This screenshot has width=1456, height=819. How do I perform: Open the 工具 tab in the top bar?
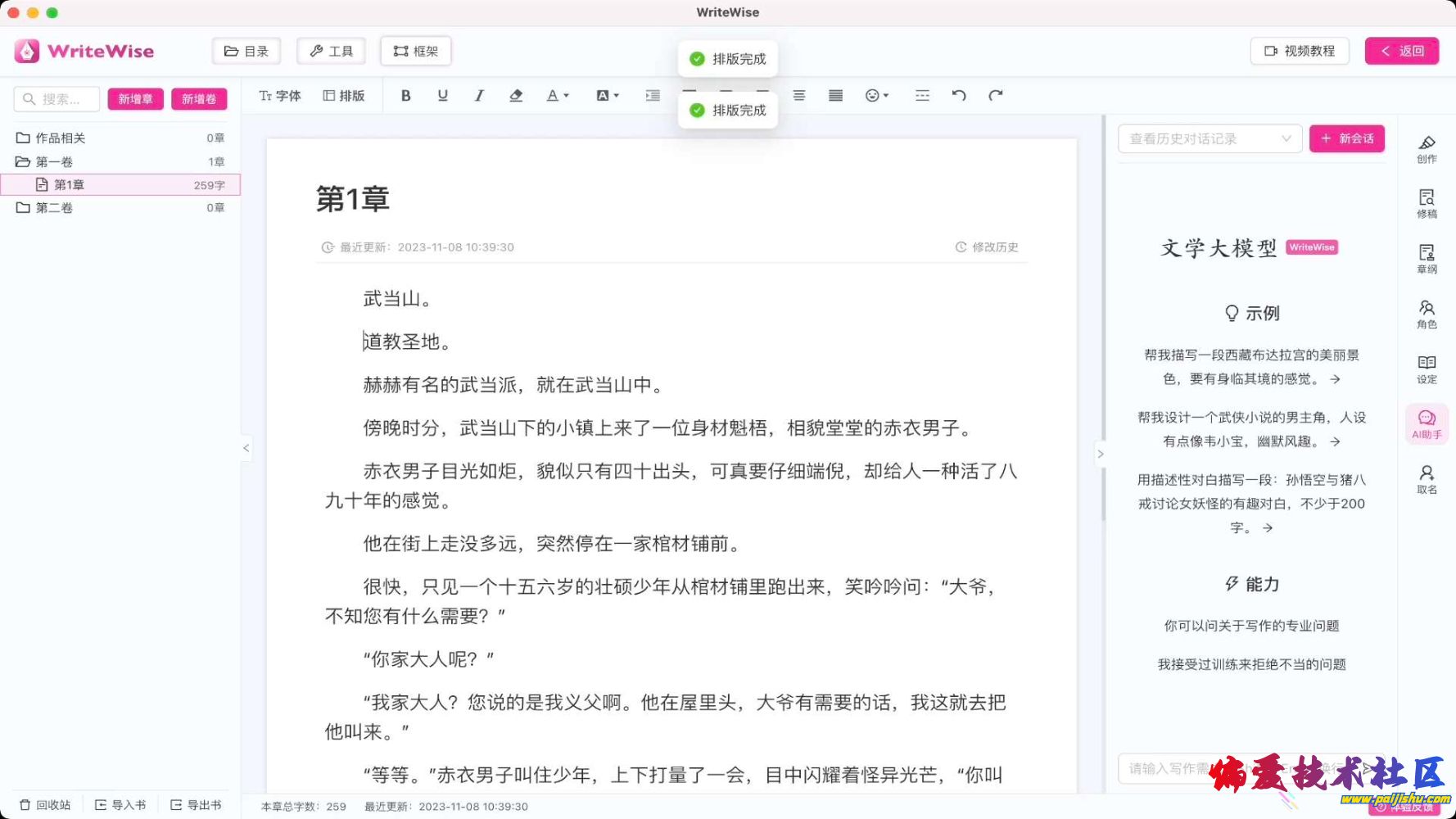332,51
